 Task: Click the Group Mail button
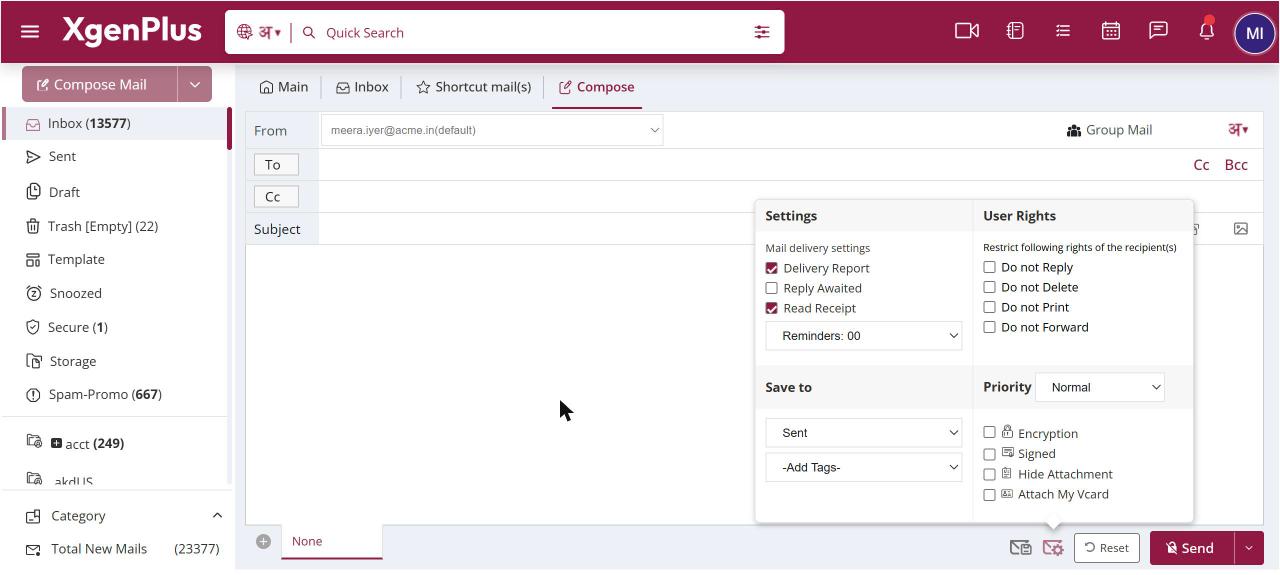pyautogui.click(x=1109, y=130)
